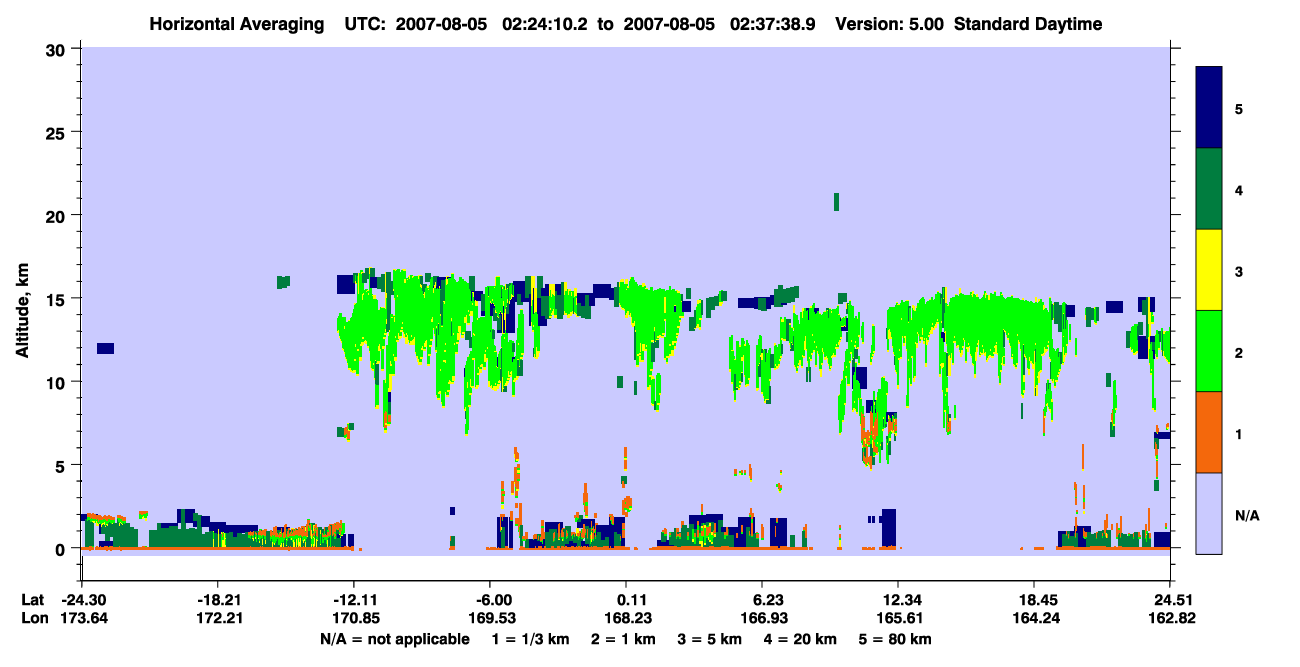Click 'Standard Daytime' in the title
The width and height of the screenshot is (1300, 667).
[x=1028, y=24]
